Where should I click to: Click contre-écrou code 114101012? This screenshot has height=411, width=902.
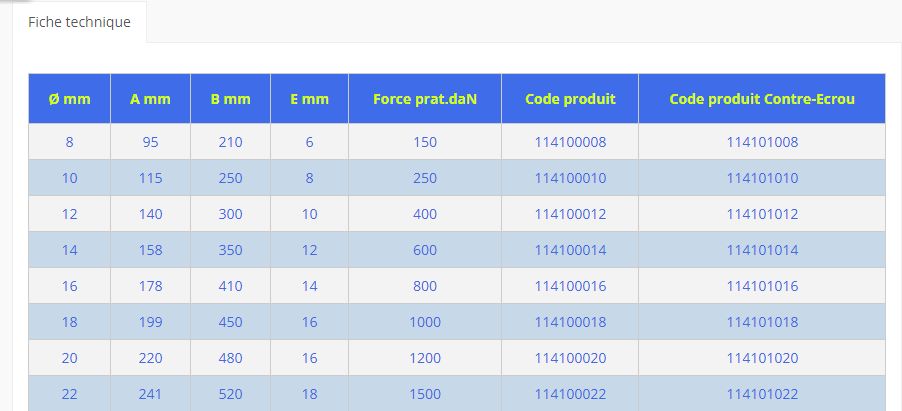coord(762,214)
